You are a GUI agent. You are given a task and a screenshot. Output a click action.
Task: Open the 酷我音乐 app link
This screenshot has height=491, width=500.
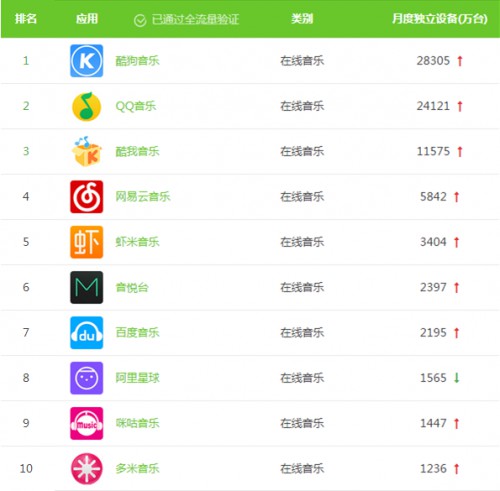point(137,151)
